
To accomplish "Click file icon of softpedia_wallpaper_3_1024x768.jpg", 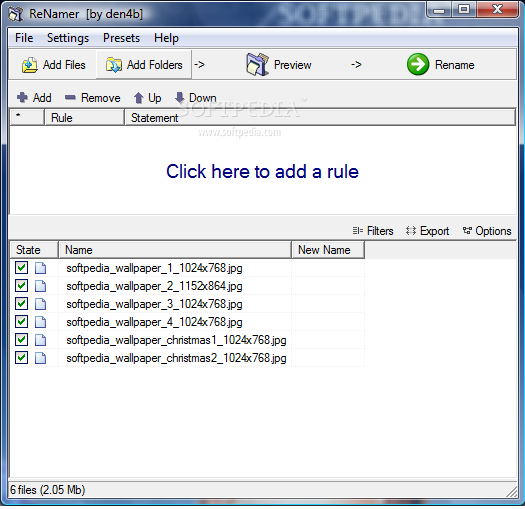I will point(41,304).
